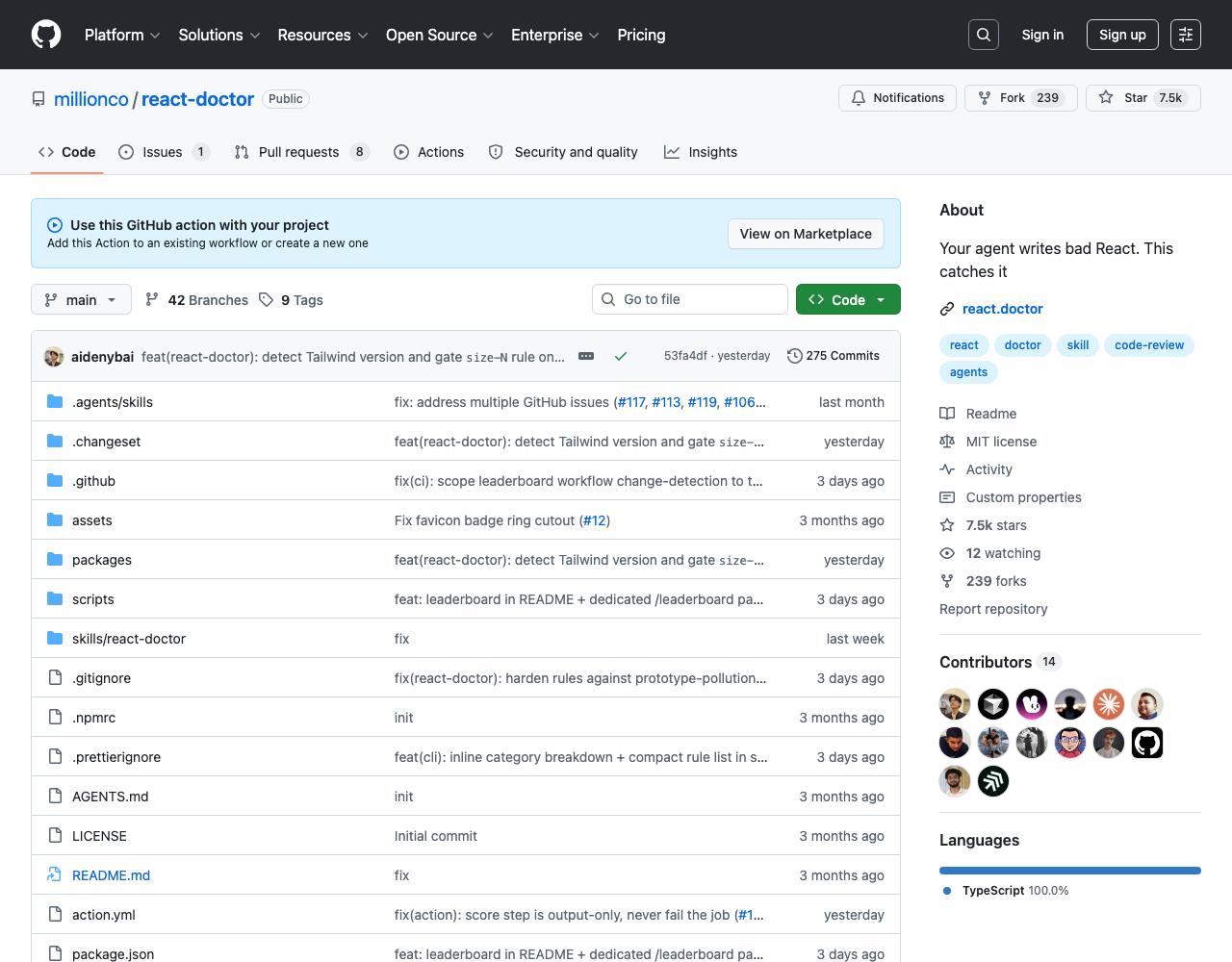
Task: Open the Insights tab
Action: point(701,152)
